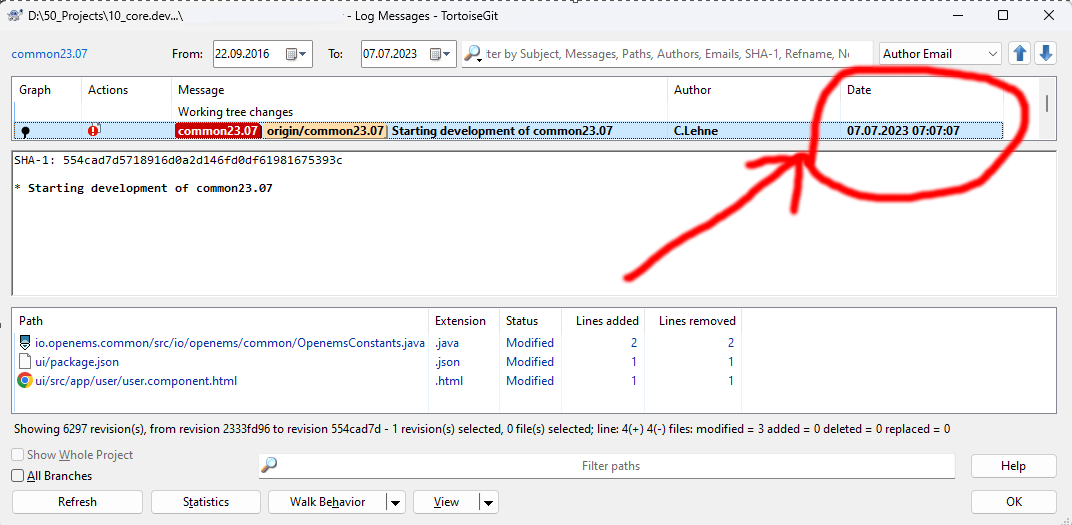This screenshot has height=525, width=1072.
Task: Click the magnifier icon in the log filter
Action: [x=472, y=54]
